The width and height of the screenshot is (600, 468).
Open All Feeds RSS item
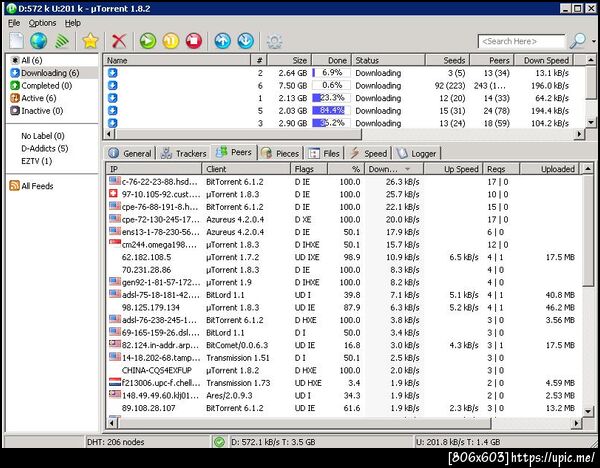coord(31,186)
